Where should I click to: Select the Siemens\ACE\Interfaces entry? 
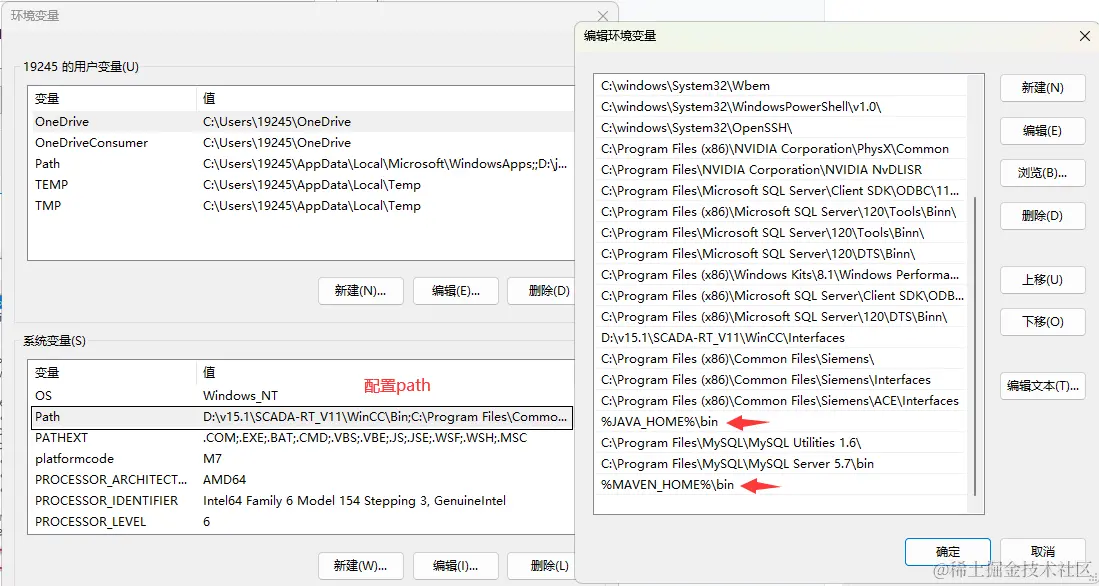(780, 401)
